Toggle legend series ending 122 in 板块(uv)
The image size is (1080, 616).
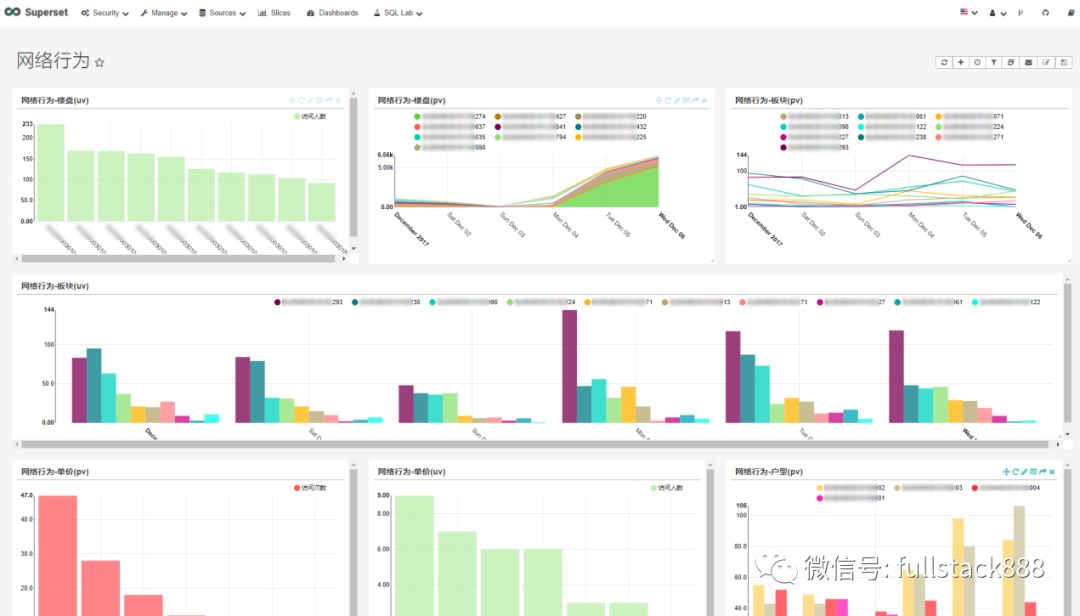tap(1006, 302)
